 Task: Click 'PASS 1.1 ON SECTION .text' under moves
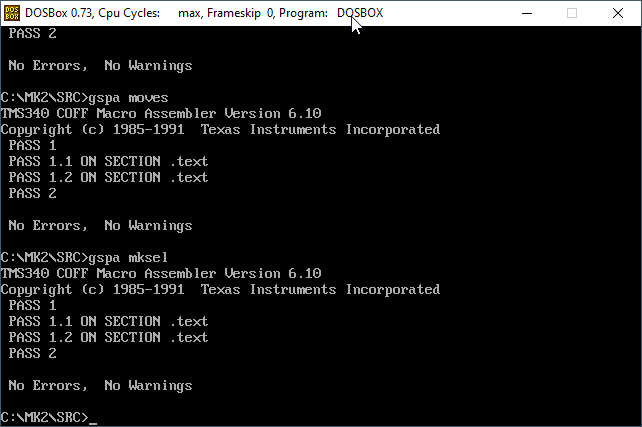click(x=108, y=161)
